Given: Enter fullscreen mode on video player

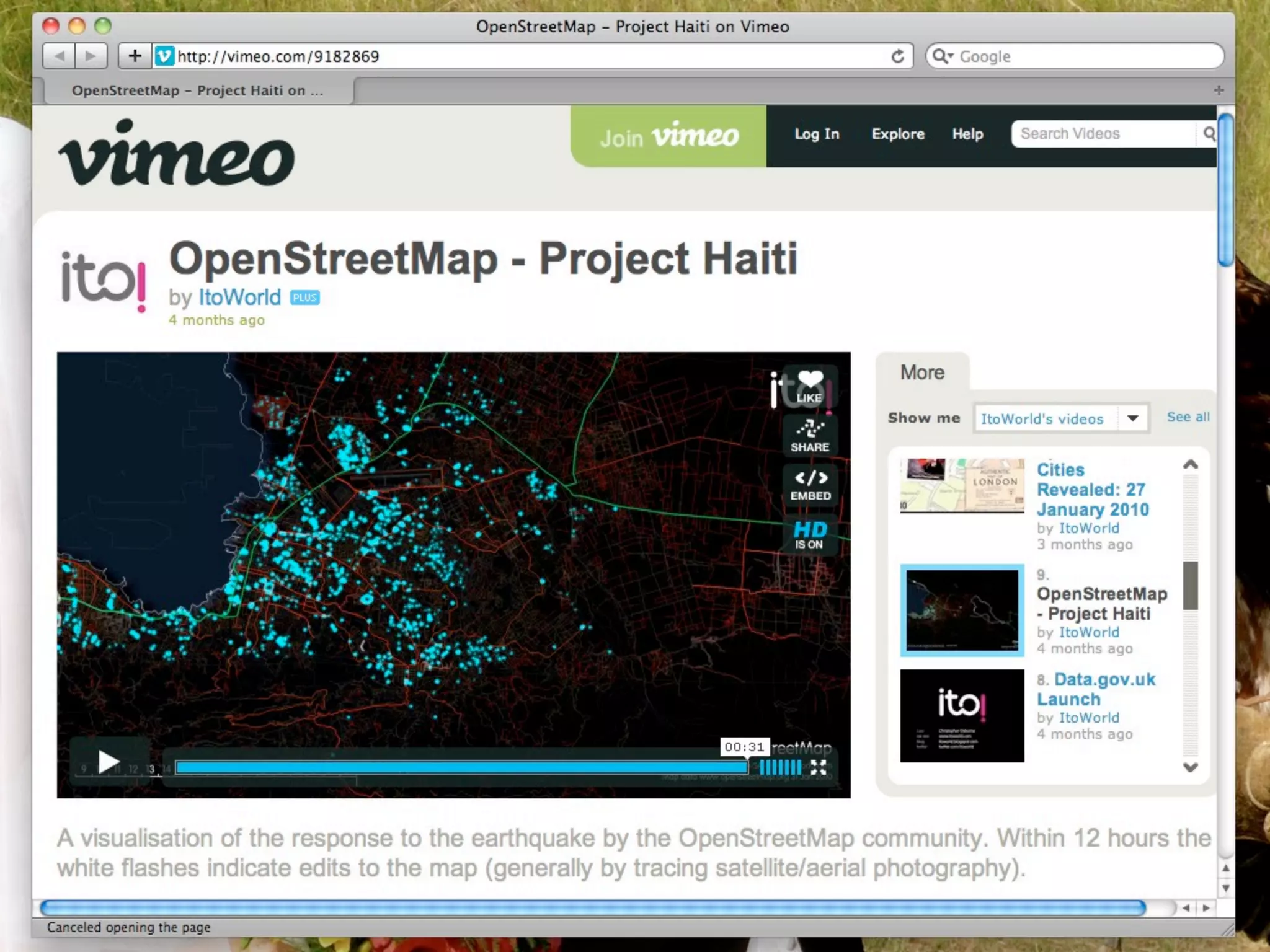Looking at the screenshot, I should pyautogui.click(x=819, y=767).
